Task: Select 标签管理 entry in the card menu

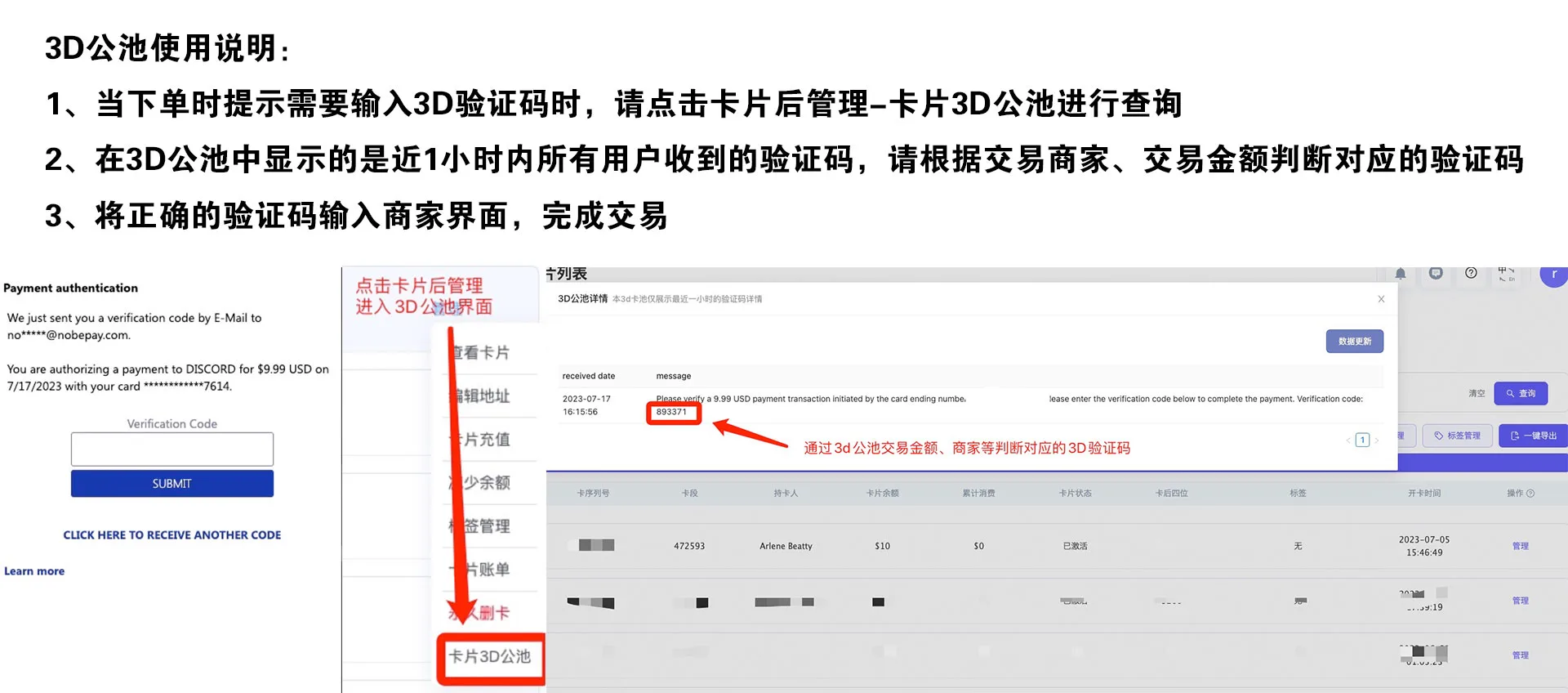Action: pyautogui.click(x=482, y=526)
